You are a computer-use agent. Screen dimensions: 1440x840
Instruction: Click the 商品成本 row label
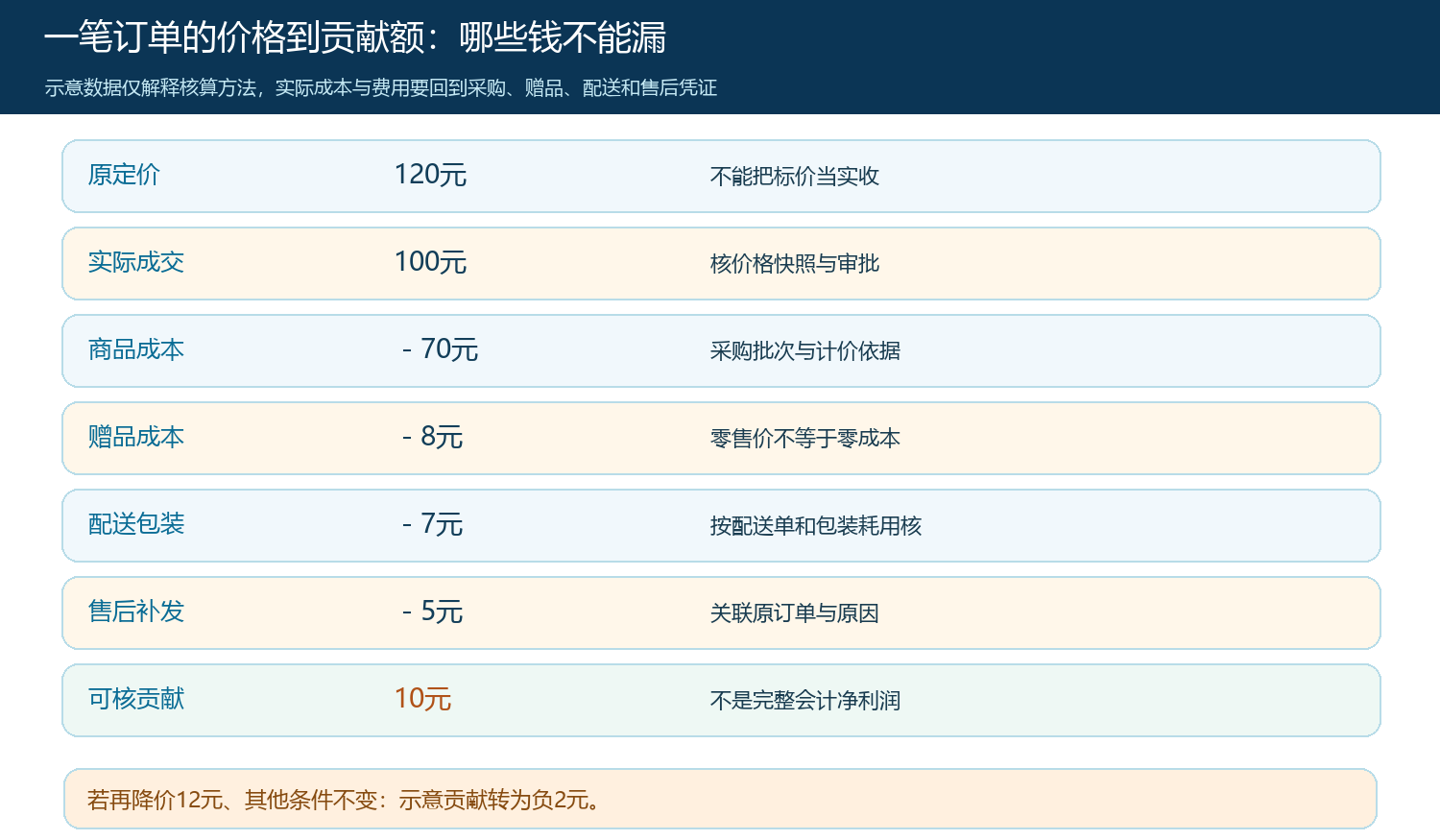[x=136, y=349]
